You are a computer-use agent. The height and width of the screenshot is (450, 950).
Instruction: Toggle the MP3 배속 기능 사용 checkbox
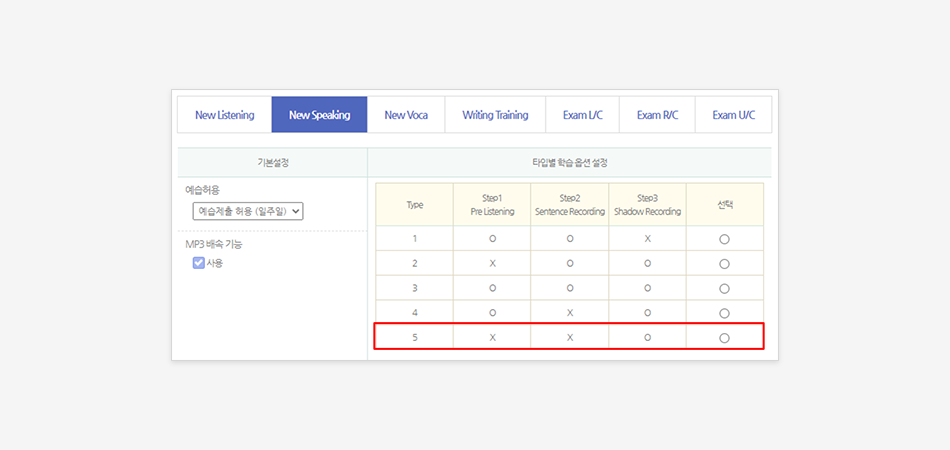(199, 263)
